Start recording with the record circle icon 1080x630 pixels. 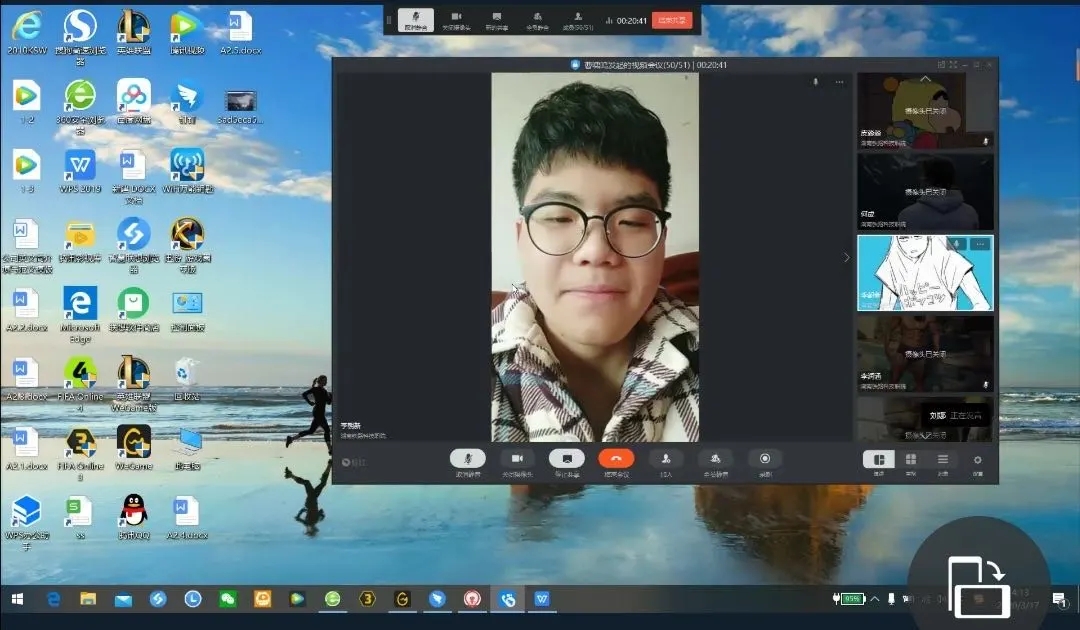(x=765, y=459)
